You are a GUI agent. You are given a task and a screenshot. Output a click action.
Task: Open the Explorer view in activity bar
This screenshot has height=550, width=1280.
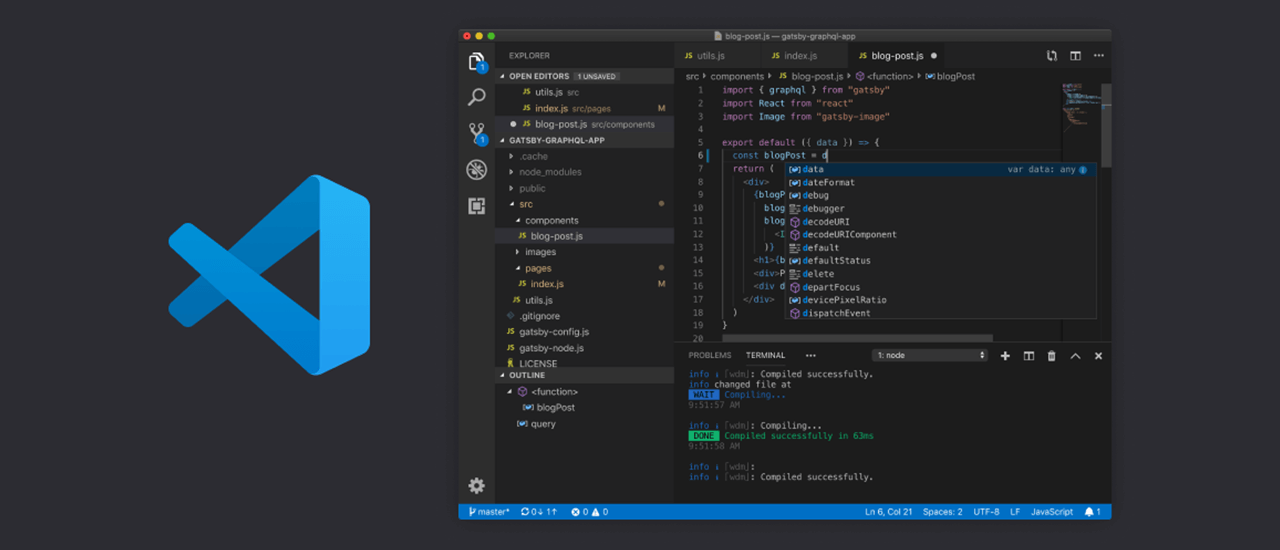477,62
